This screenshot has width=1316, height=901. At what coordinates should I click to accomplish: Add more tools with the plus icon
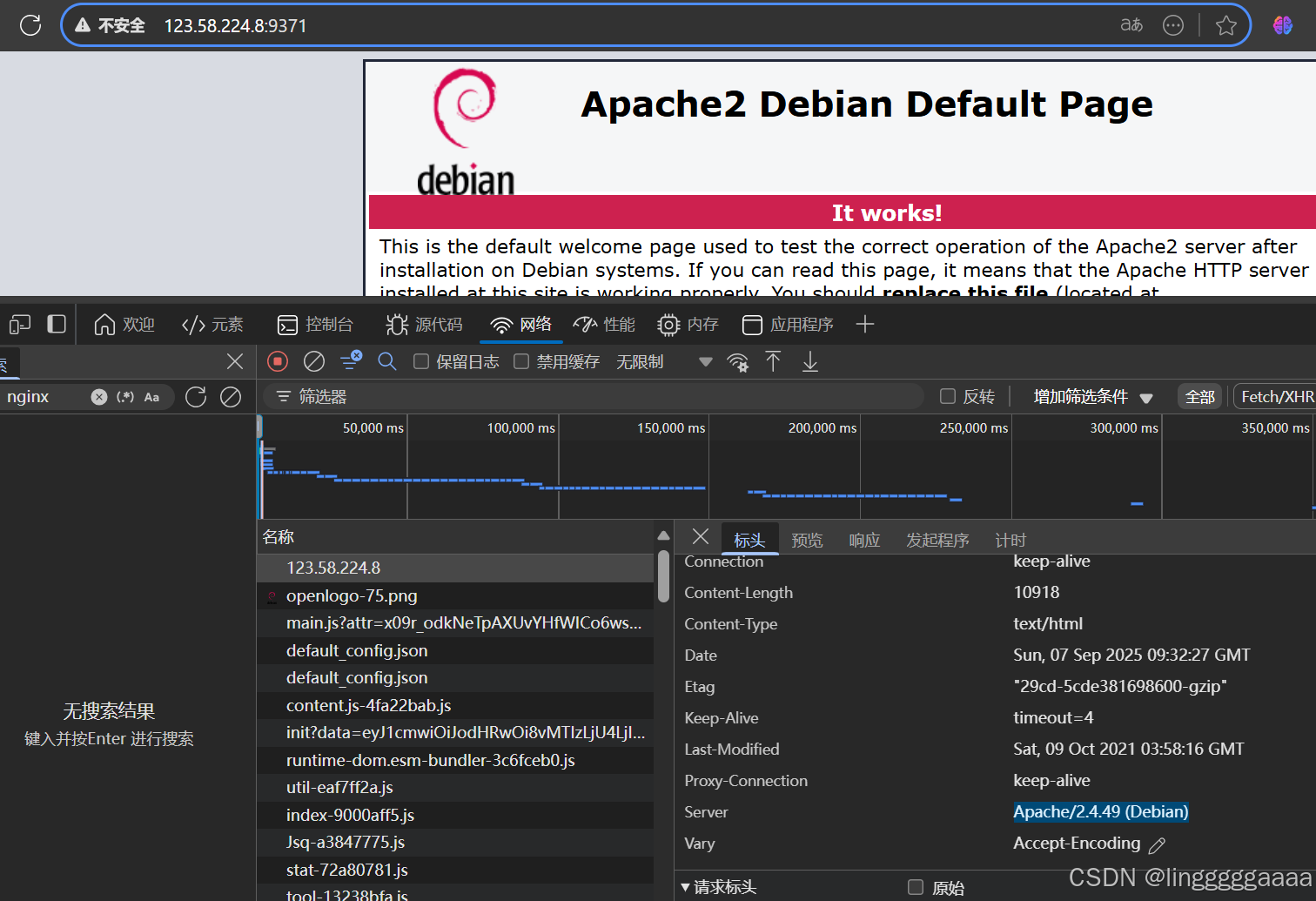(x=864, y=325)
